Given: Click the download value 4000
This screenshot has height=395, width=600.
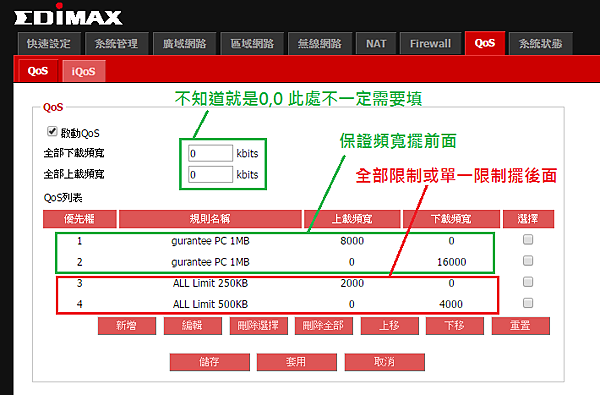Looking at the screenshot, I should point(451,304).
